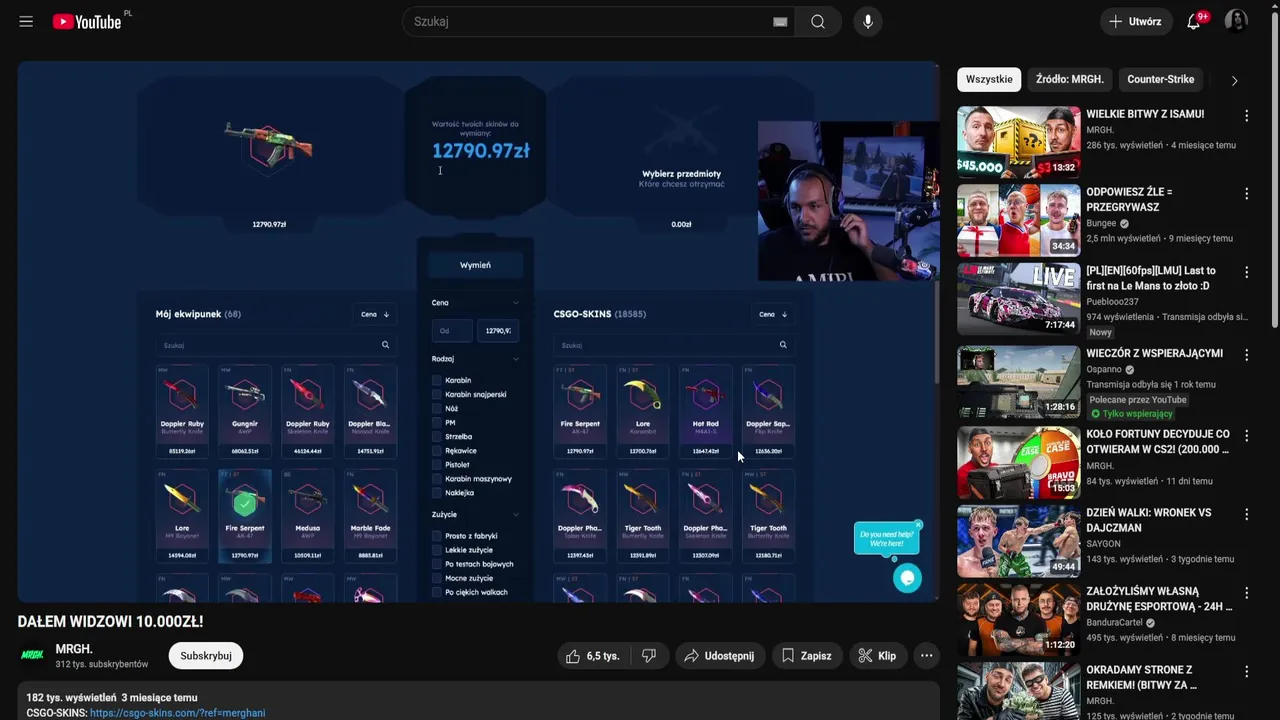This screenshot has height=720, width=1280.
Task: Click search icon in Mój ekwipunek panel
Action: click(385, 345)
